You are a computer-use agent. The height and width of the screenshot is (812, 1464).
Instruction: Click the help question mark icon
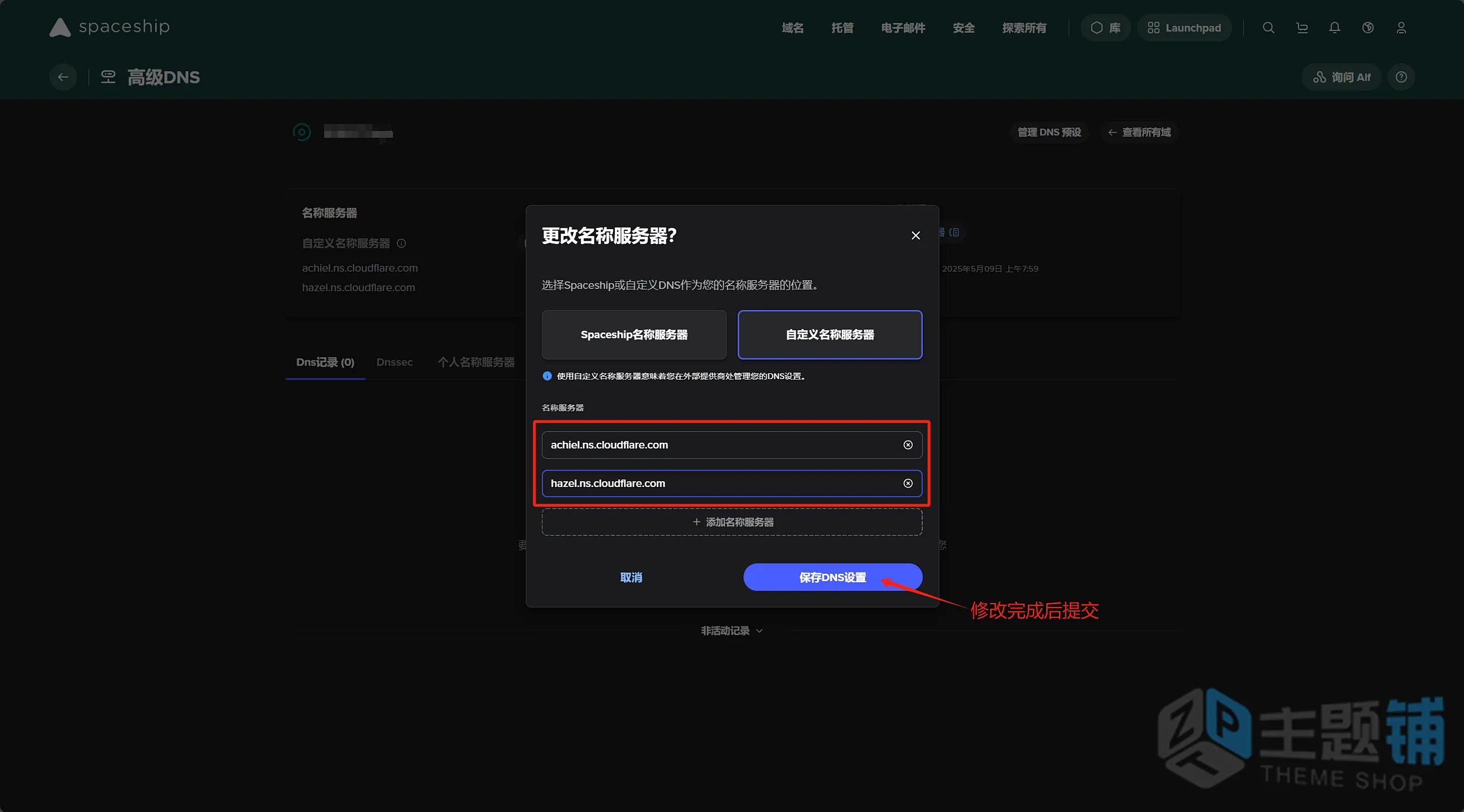coord(1401,77)
